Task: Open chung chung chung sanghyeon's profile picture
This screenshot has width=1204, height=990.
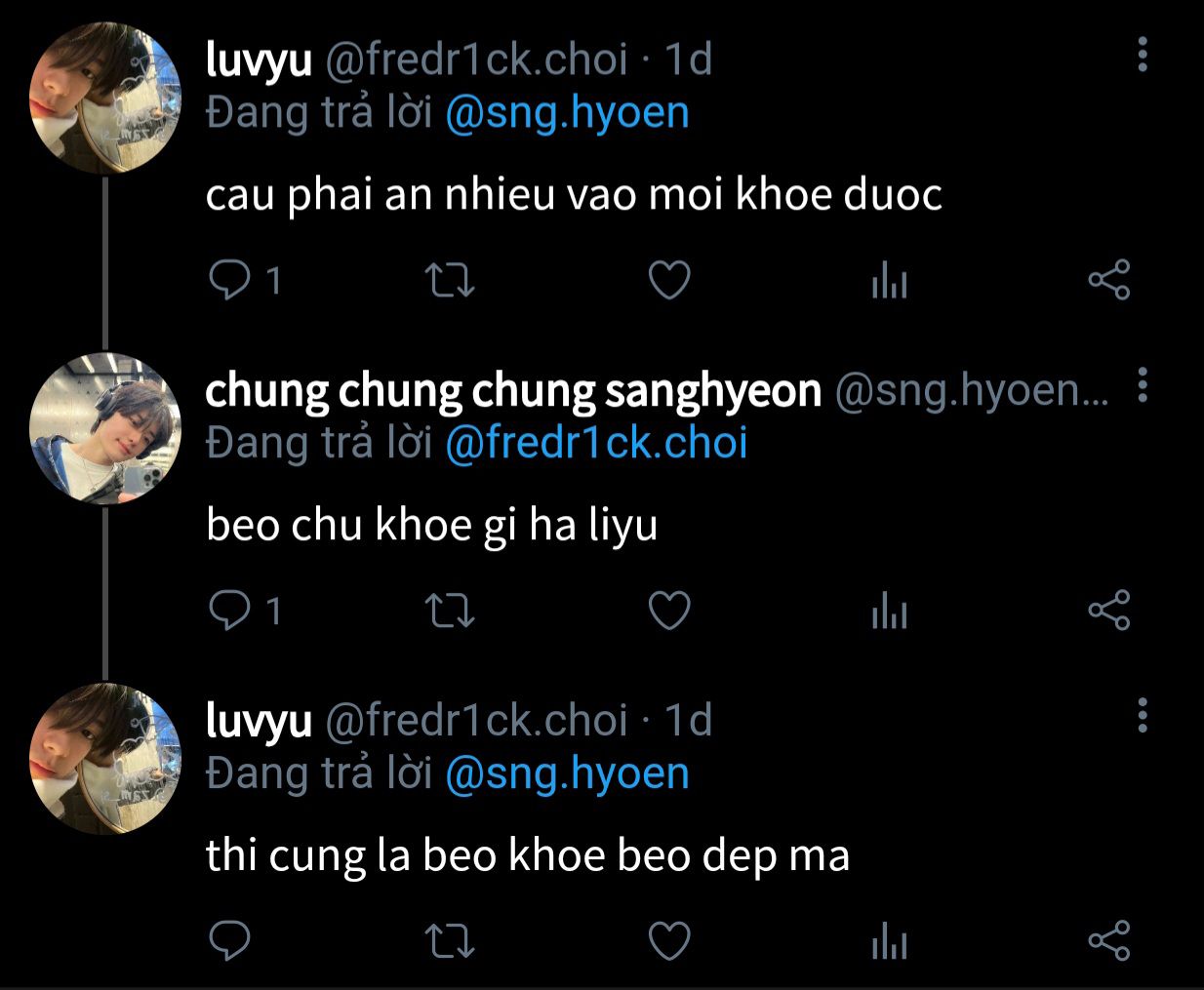Action: tap(105, 428)
